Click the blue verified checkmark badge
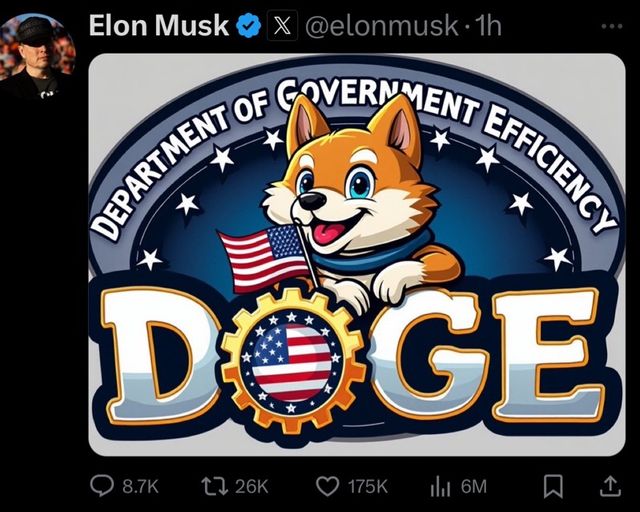Viewport: 640px width, 512px height. click(x=249, y=26)
